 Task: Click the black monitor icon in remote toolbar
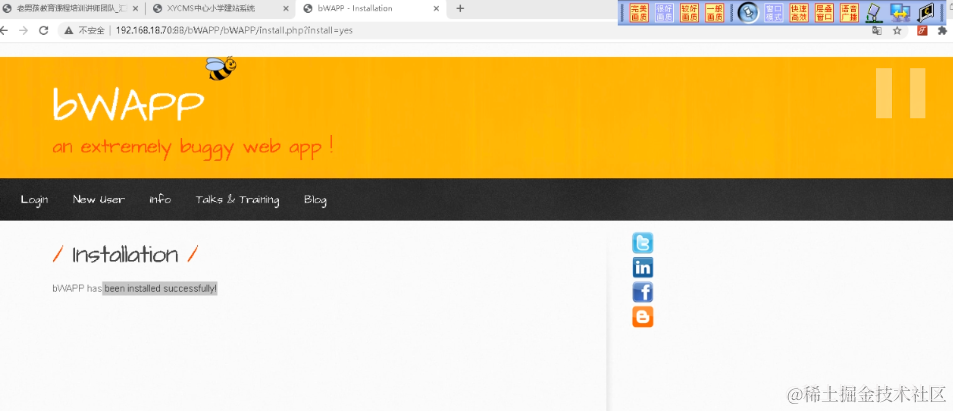[926, 13]
